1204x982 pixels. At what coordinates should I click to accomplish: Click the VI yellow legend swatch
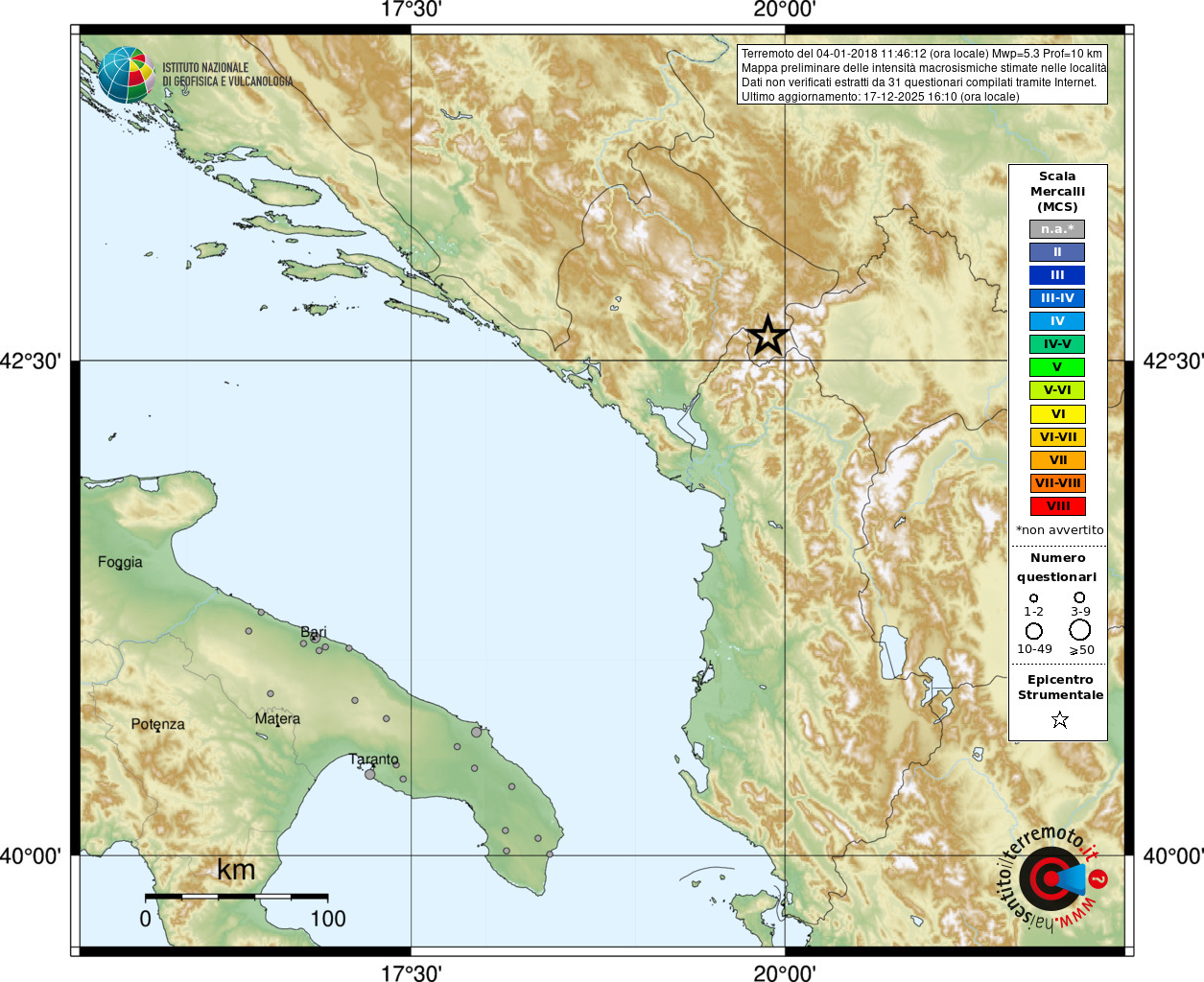click(1058, 414)
